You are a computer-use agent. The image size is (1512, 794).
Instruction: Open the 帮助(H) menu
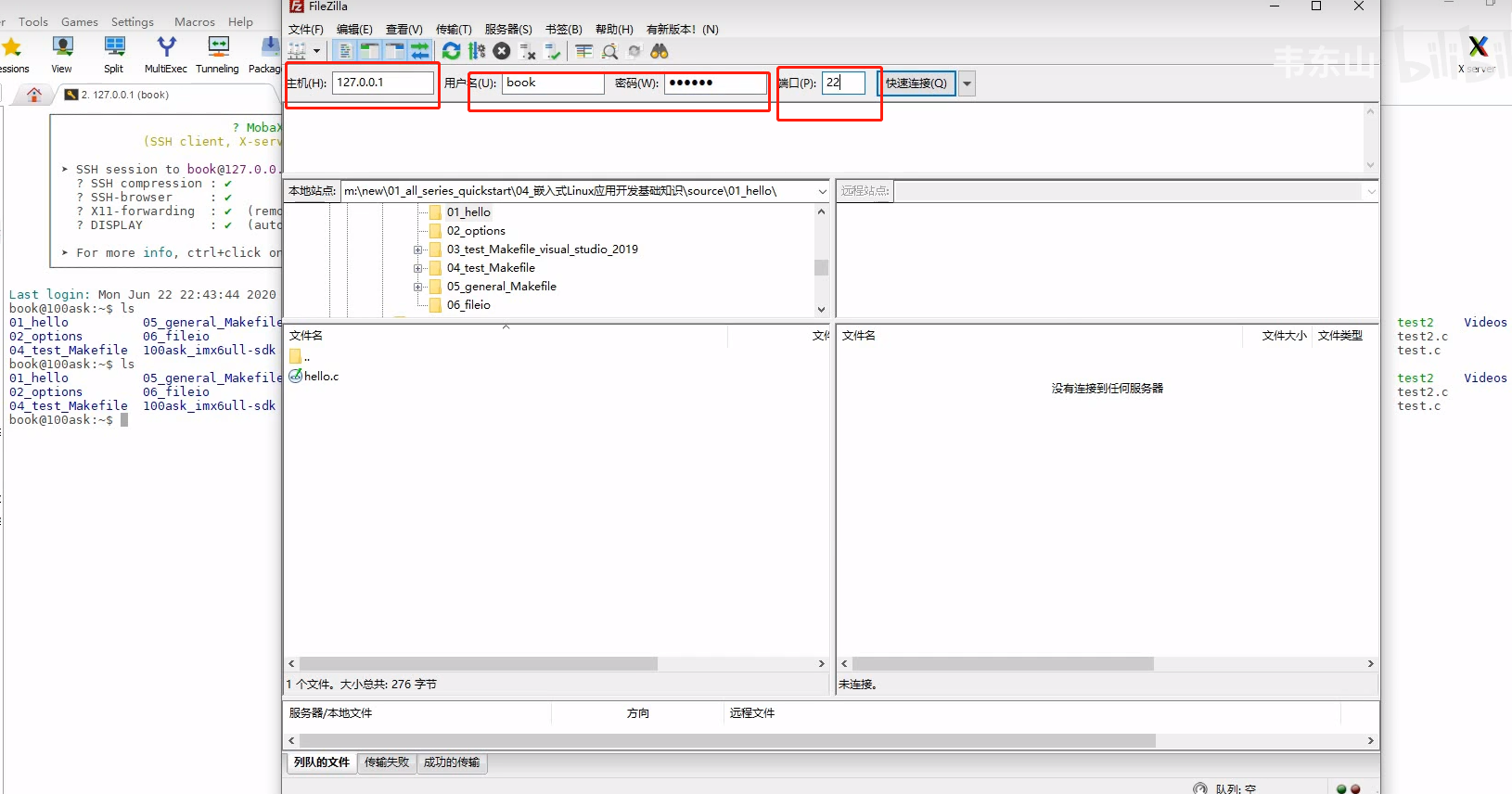click(x=614, y=30)
